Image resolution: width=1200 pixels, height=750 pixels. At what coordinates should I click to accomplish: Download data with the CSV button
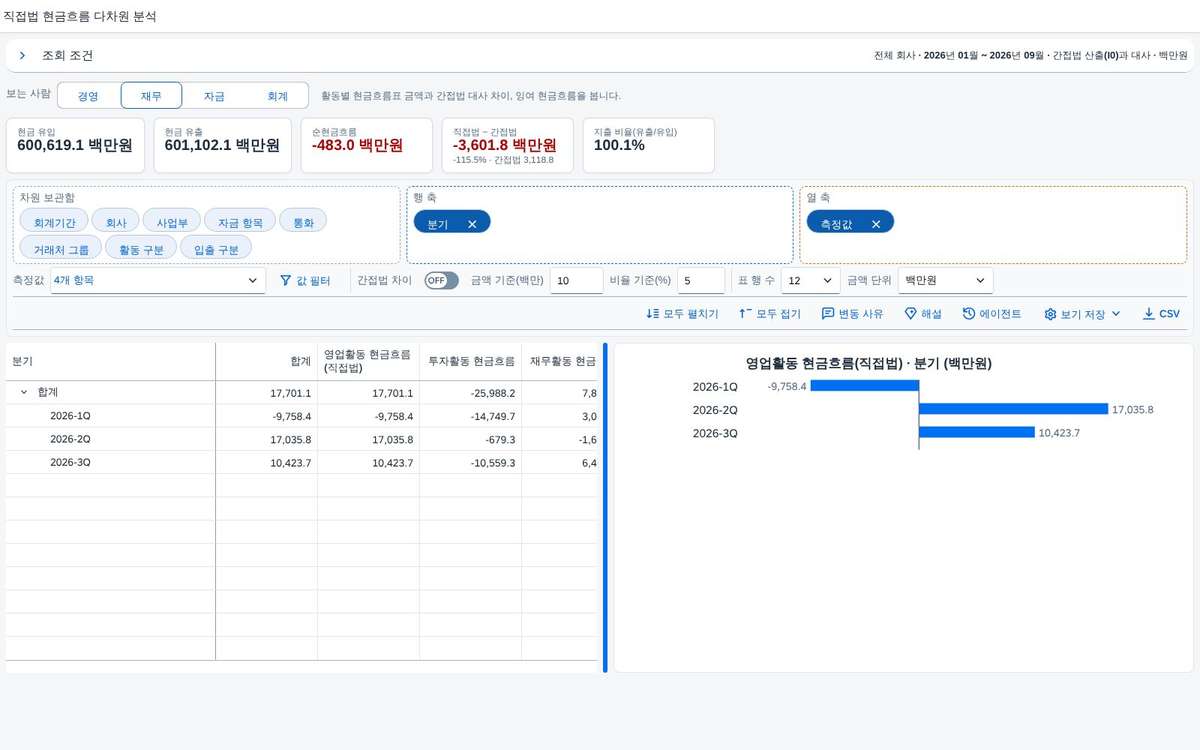coord(1161,314)
